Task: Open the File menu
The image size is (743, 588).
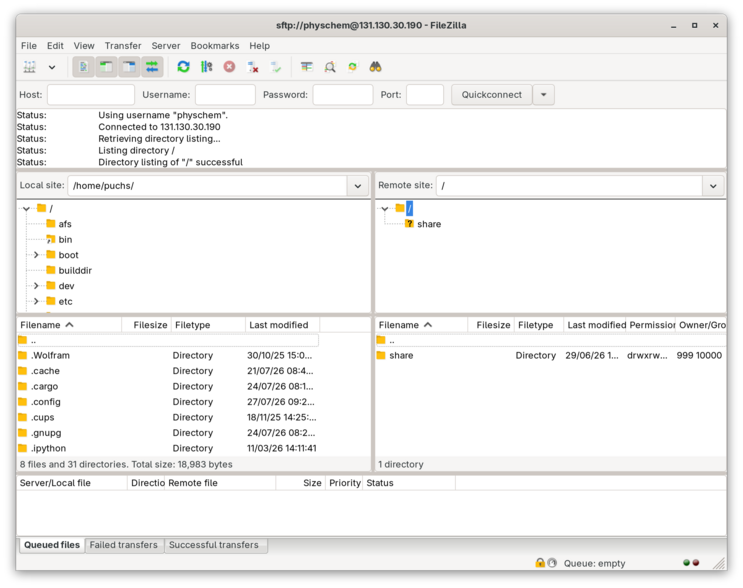Action: tap(28, 45)
